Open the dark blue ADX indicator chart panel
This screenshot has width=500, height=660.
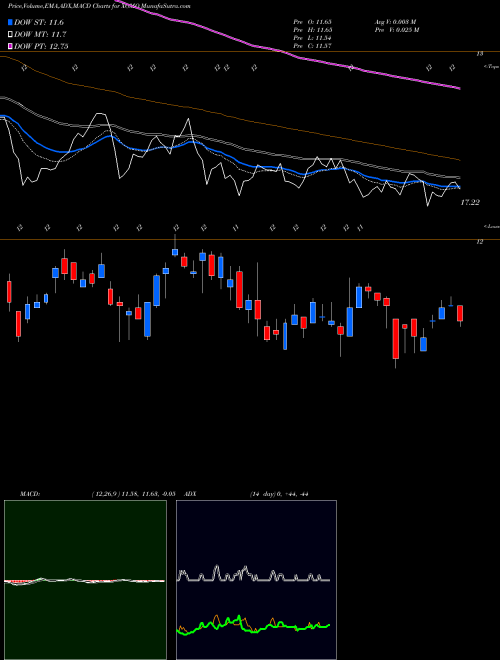point(256,580)
